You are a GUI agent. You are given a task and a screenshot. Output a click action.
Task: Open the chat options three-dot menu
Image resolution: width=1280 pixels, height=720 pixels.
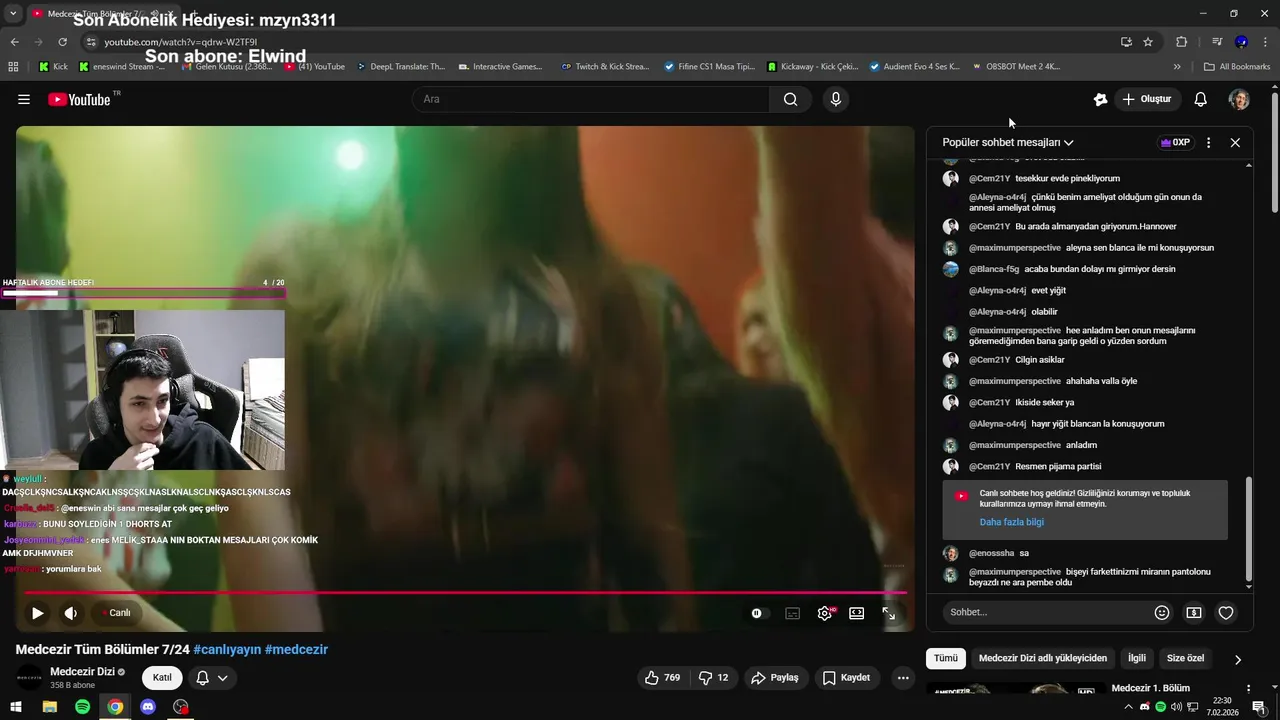tap(1208, 142)
